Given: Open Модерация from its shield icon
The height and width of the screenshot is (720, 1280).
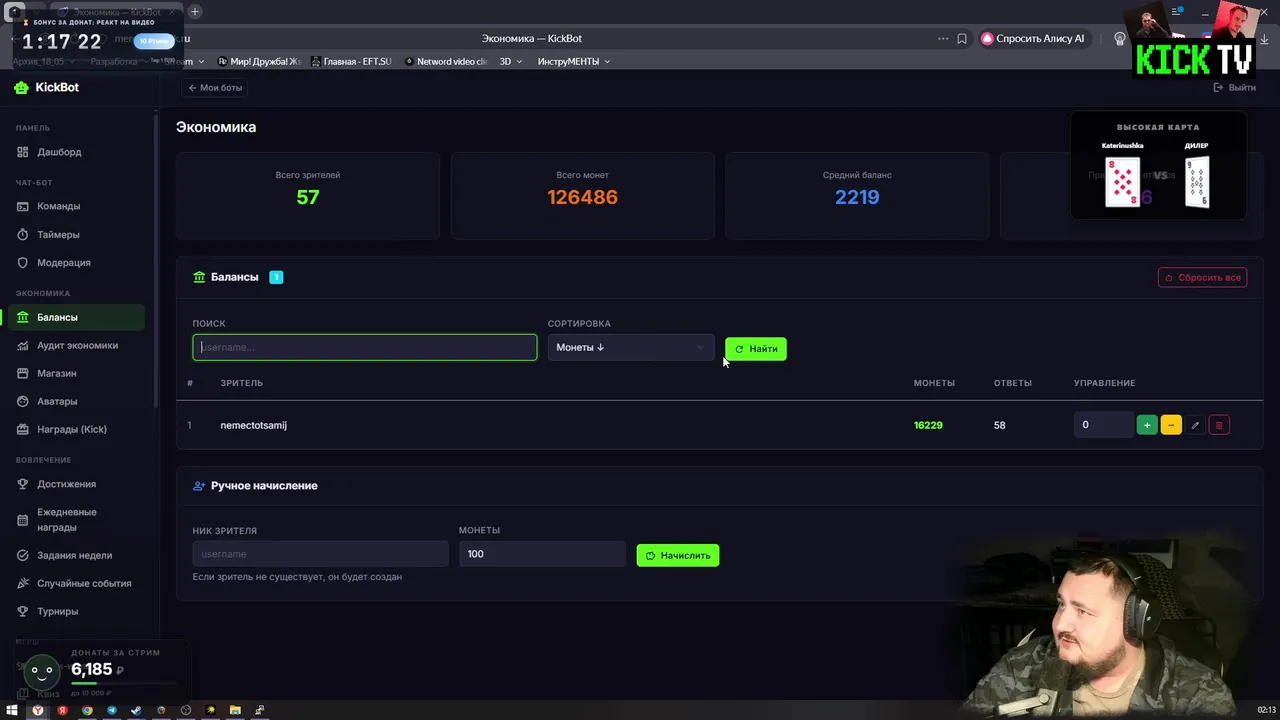Looking at the screenshot, I should tap(23, 262).
